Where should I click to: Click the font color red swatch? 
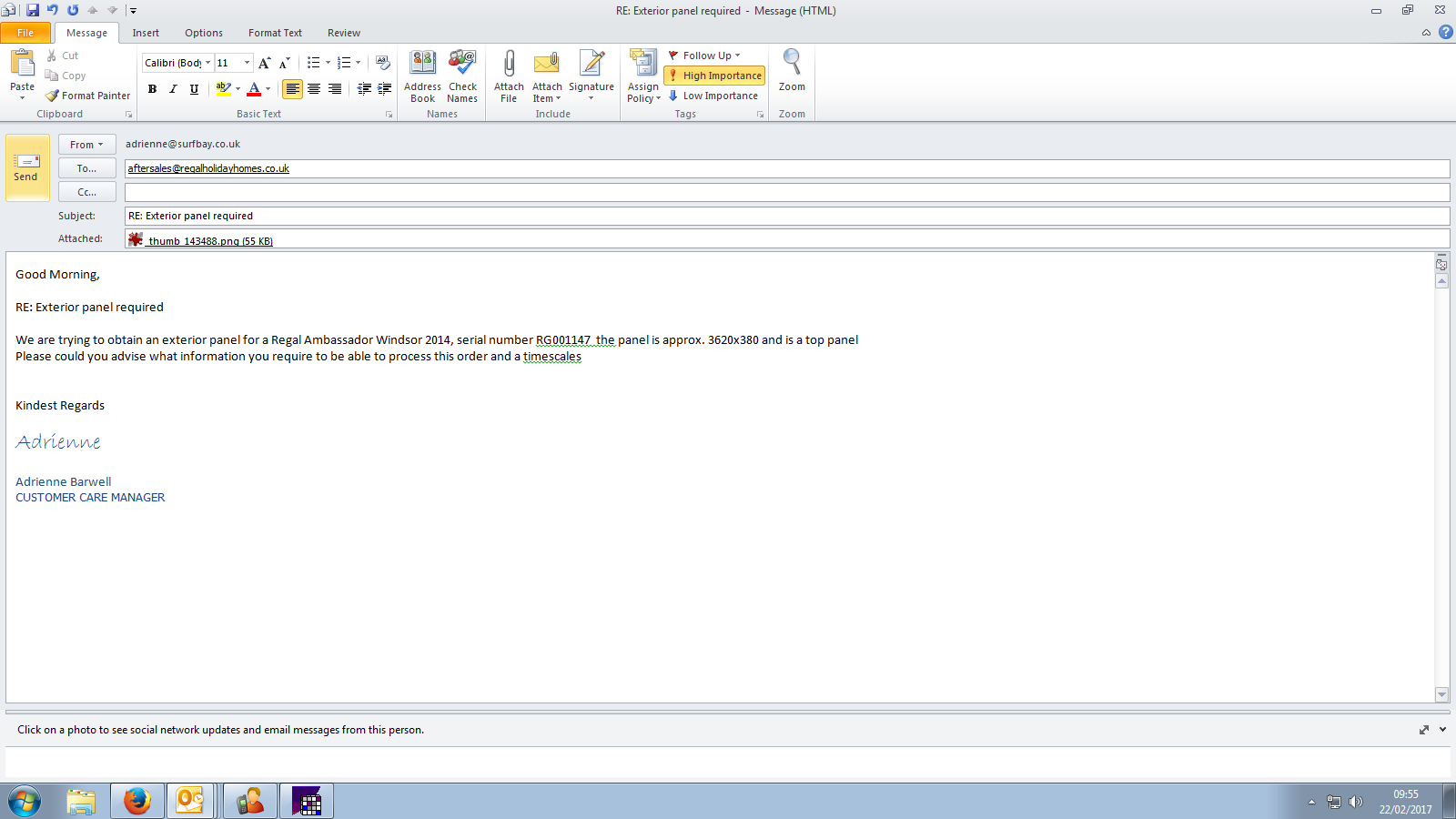[254, 89]
